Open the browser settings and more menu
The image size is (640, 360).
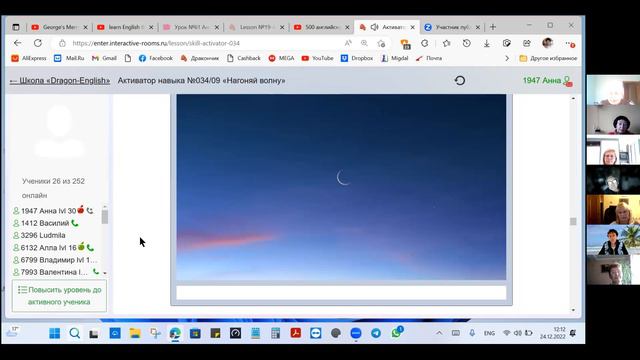pos(570,43)
